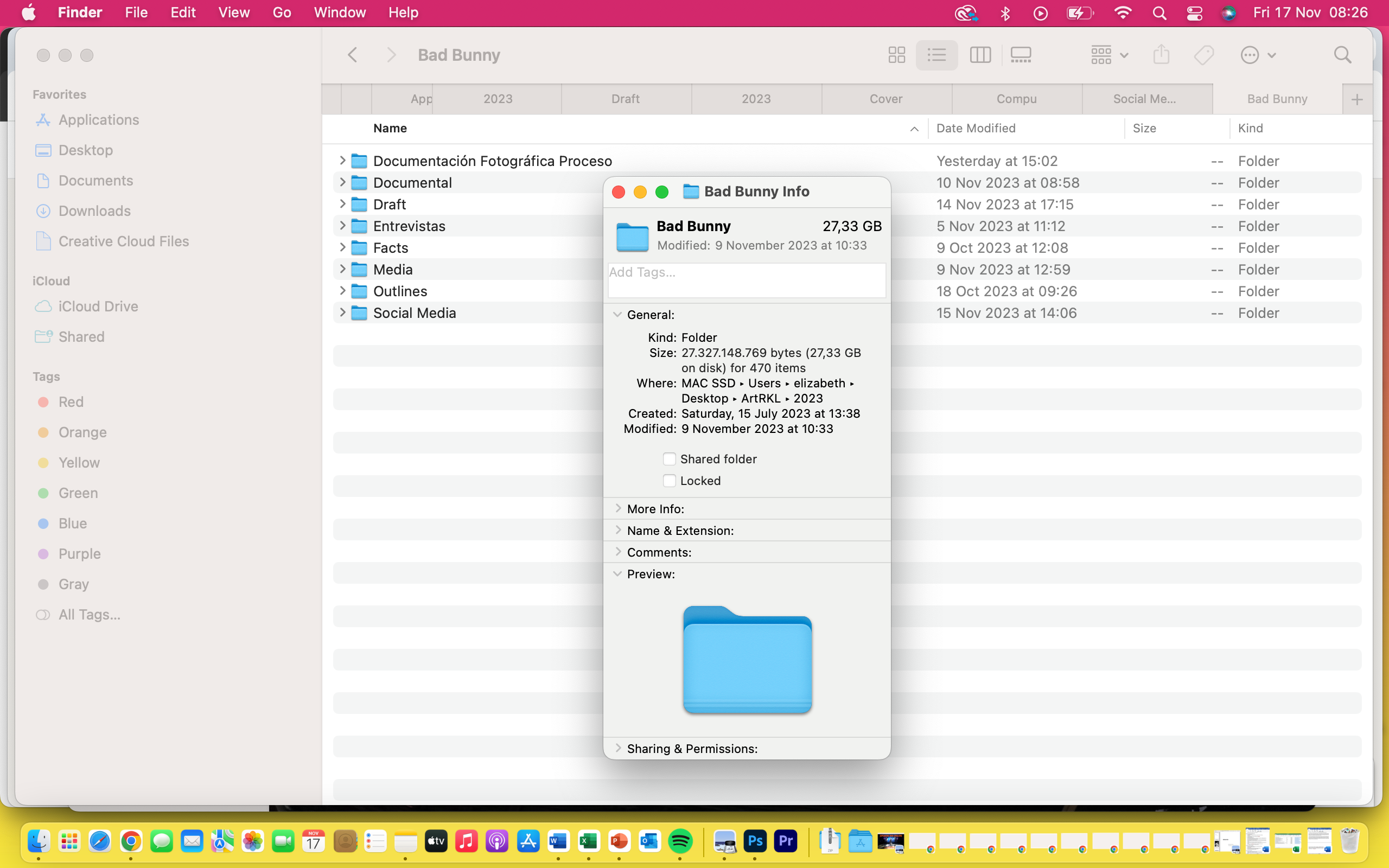Sort by Date Modified column
1389x868 pixels.
coord(976,128)
